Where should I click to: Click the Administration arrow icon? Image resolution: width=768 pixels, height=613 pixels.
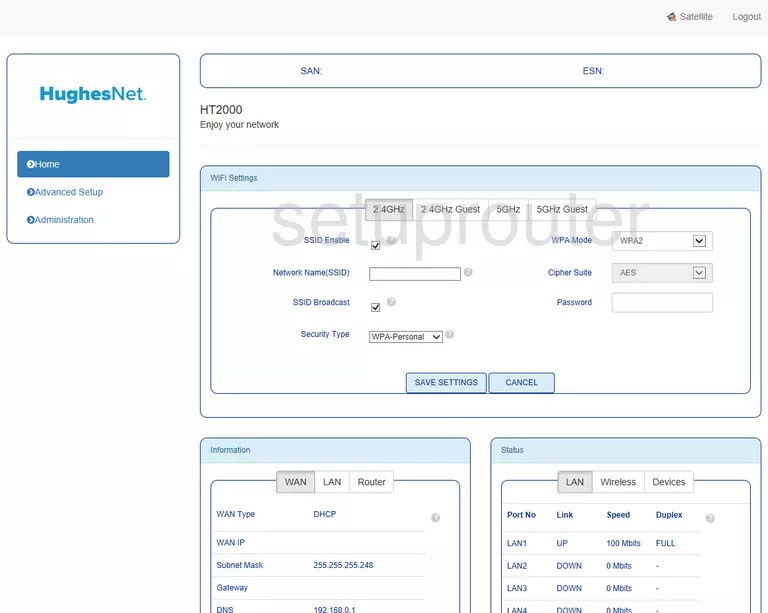tap(30, 220)
